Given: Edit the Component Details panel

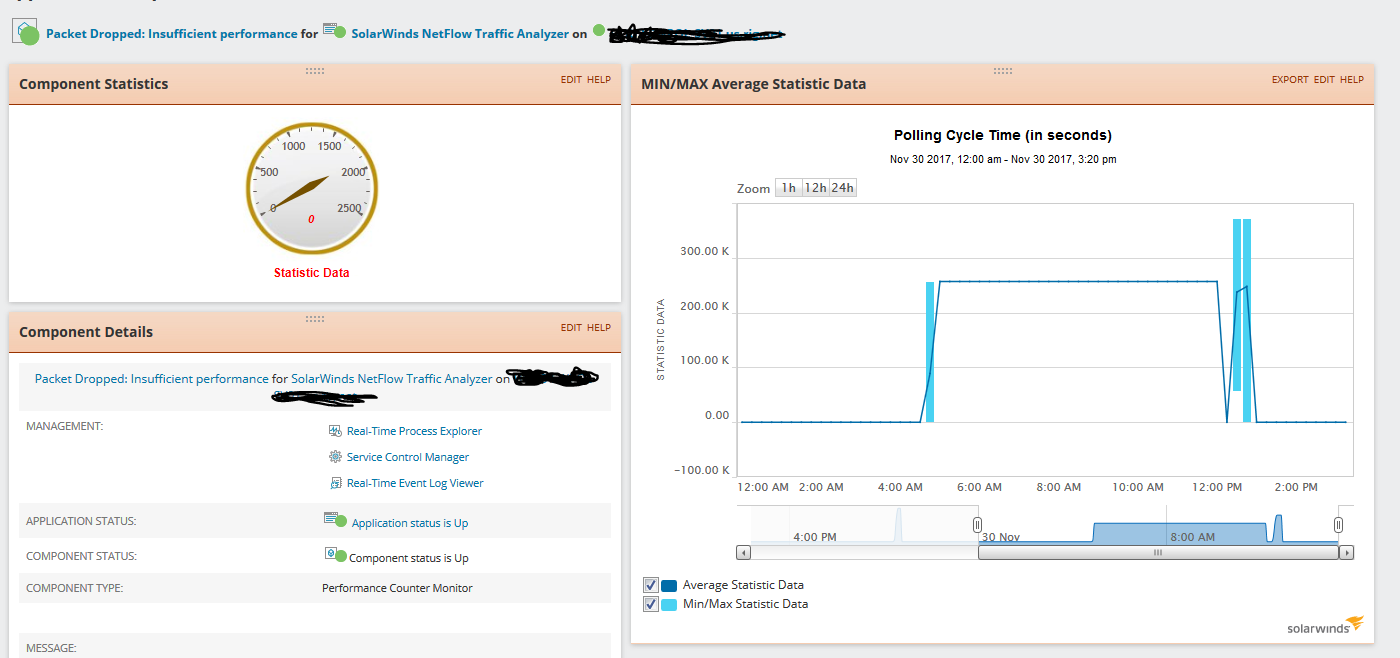Looking at the screenshot, I should (571, 328).
